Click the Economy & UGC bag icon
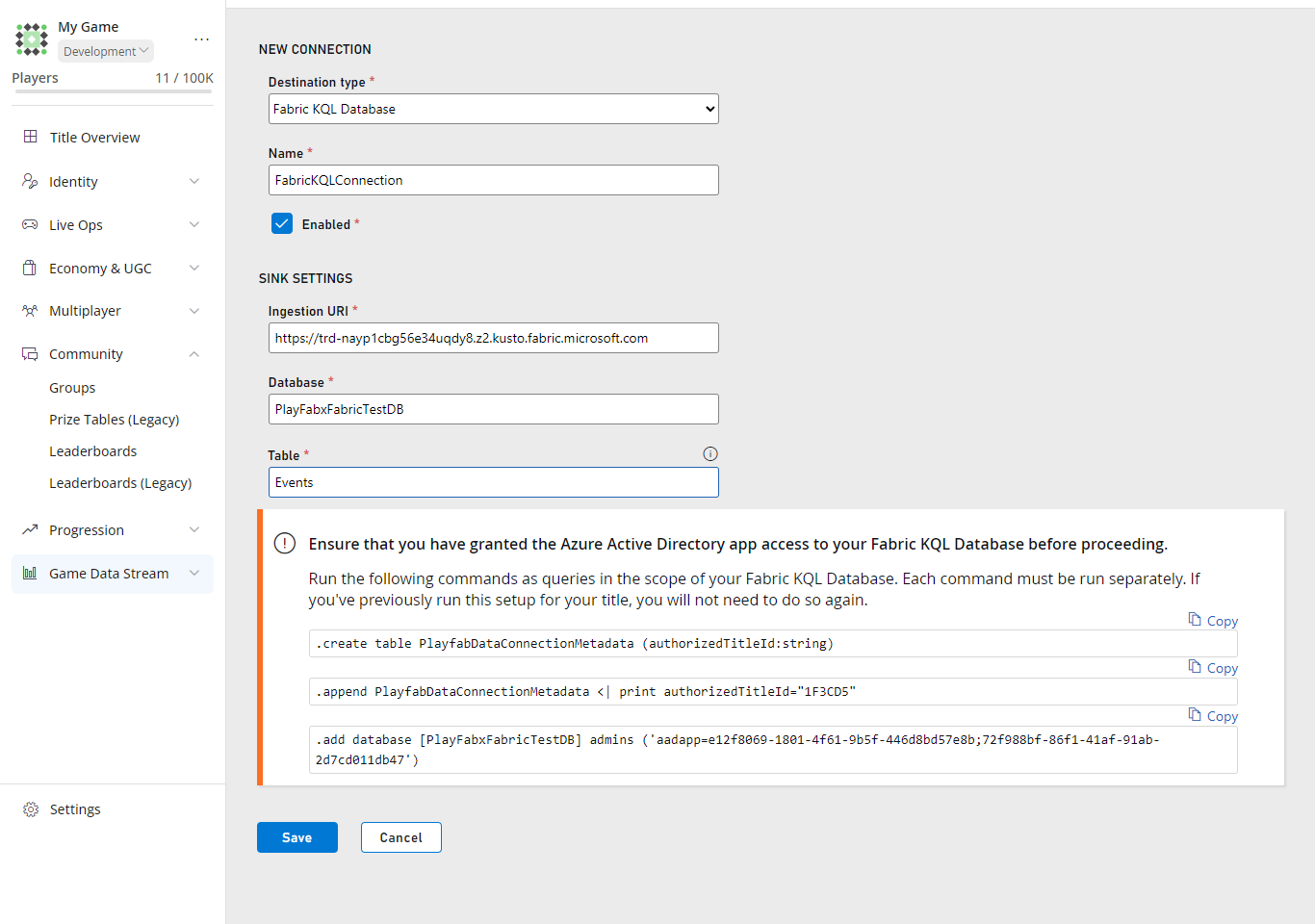Image resolution: width=1315 pixels, height=924 pixels. click(30, 268)
